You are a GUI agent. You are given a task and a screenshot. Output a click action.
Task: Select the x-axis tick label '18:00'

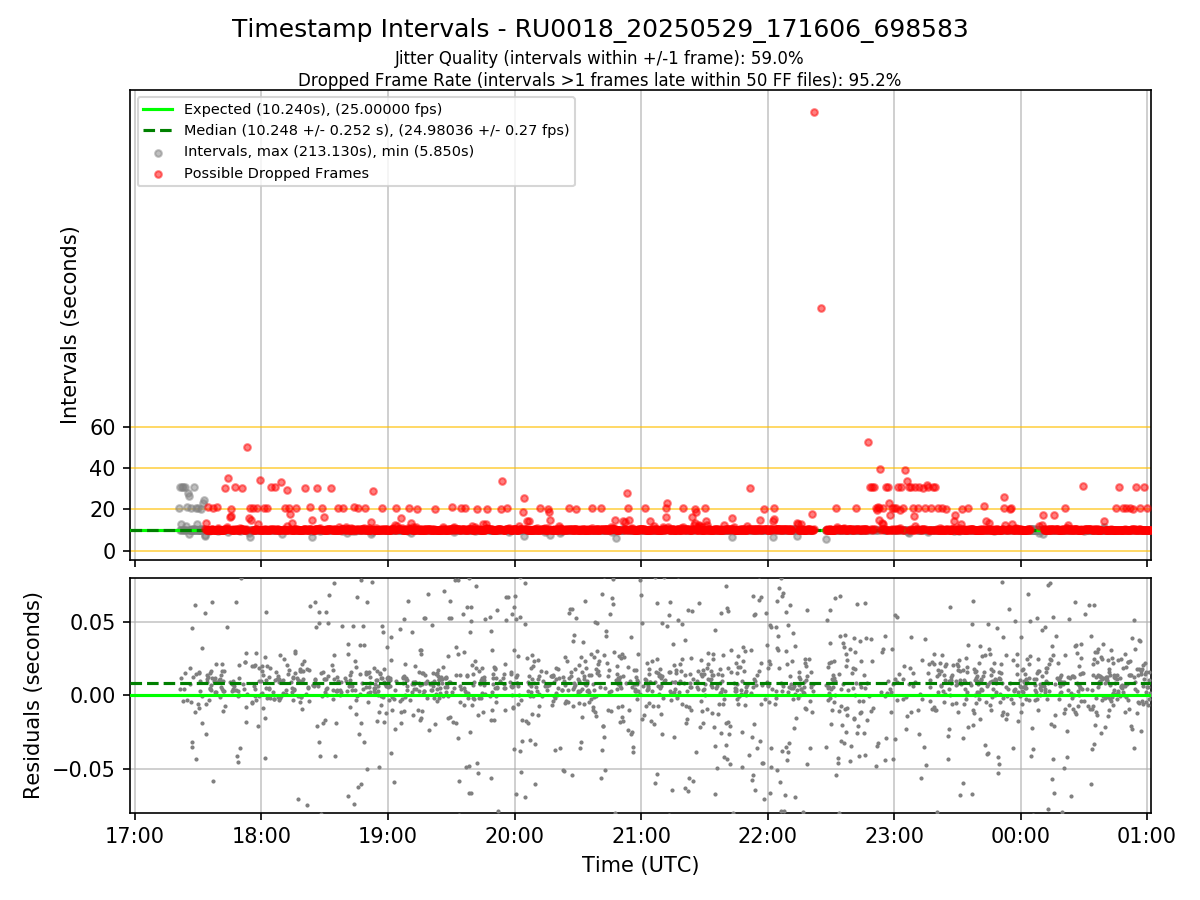pos(261,834)
